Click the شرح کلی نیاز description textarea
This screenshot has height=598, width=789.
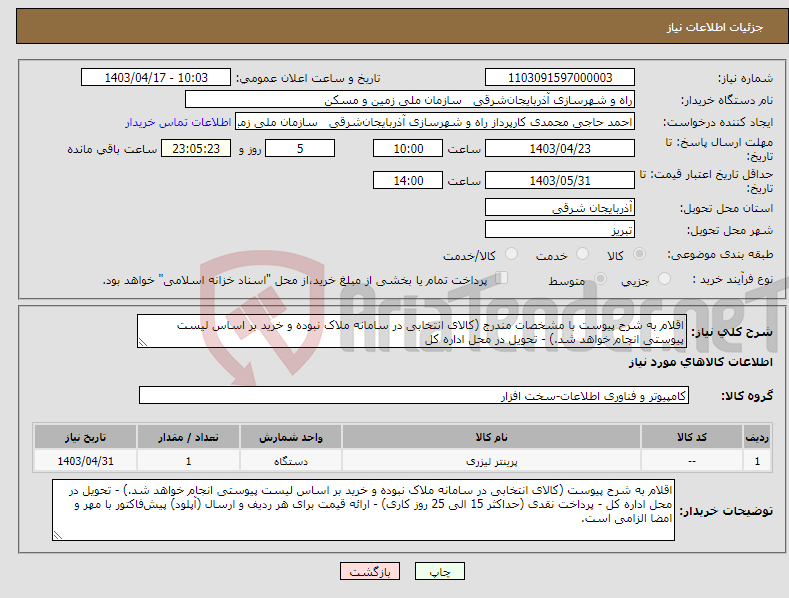pyautogui.click(x=412, y=331)
